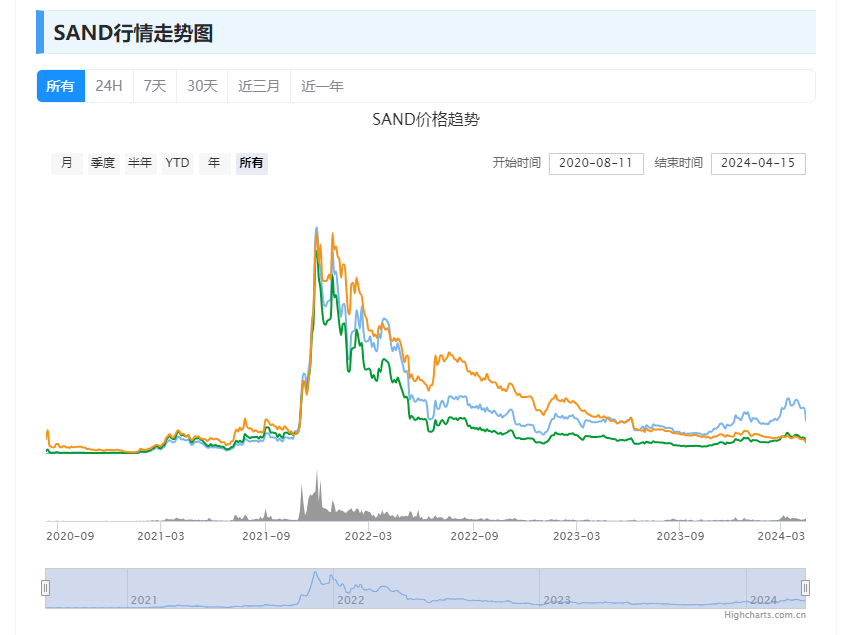Select the 近三月 tab
The image size is (858, 635).
click(259, 86)
